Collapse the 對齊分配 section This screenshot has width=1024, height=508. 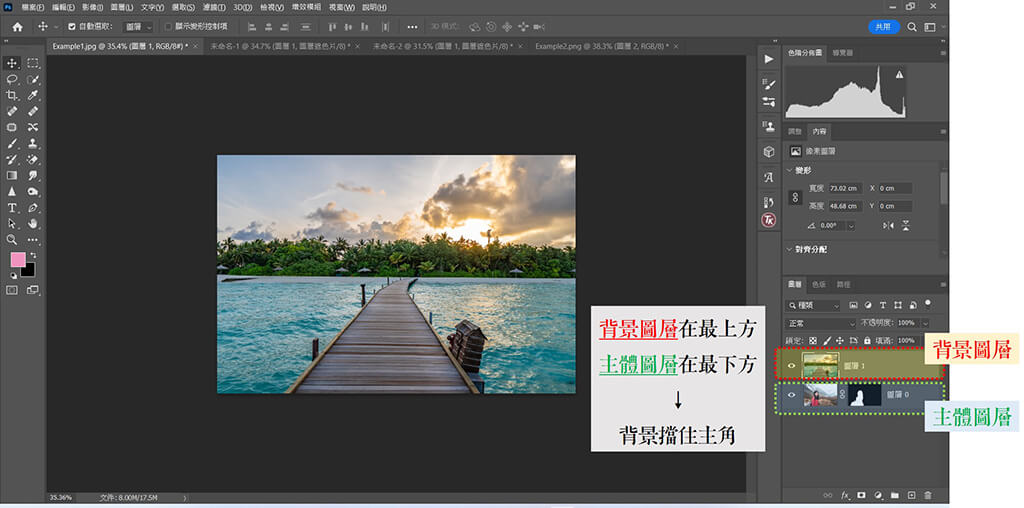coord(789,249)
